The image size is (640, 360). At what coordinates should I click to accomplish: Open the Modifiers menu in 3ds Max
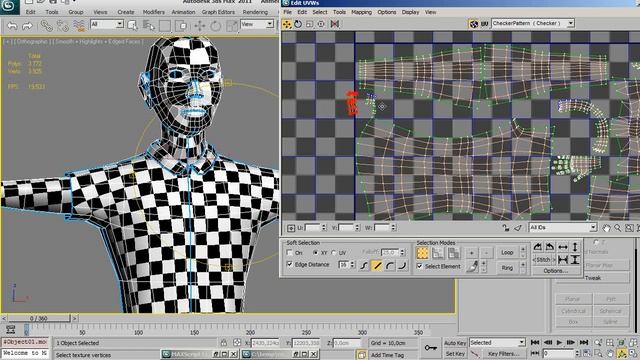[153, 12]
